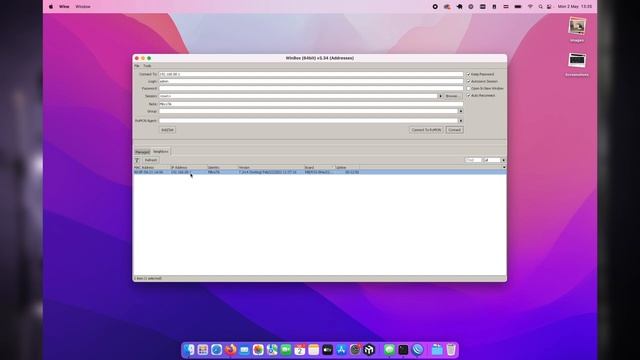Viewport: 640px width, 360px height.
Task: Open the Apple menu
Action: tap(51, 7)
